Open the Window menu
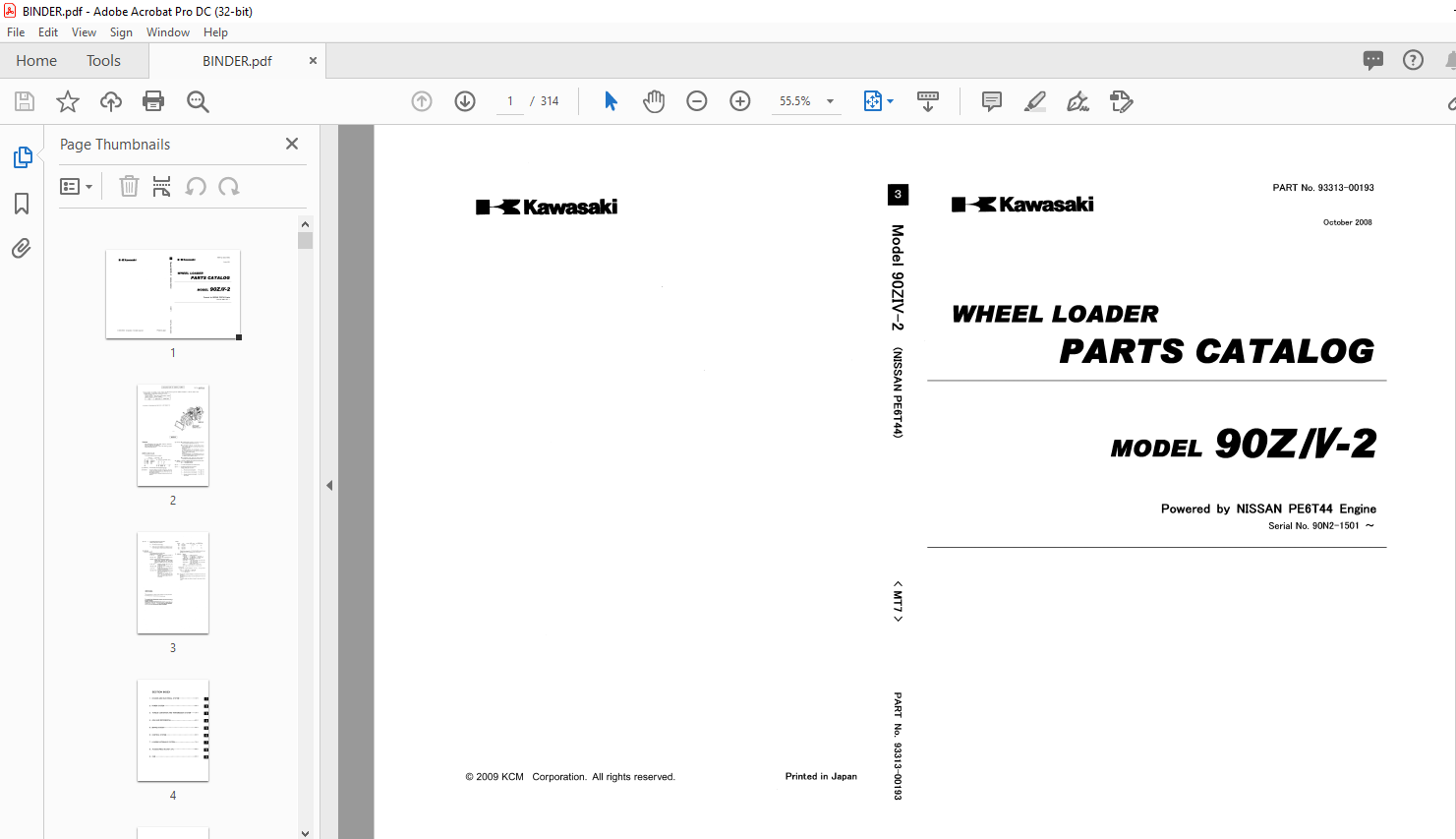The height and width of the screenshot is (839, 1456). click(168, 32)
